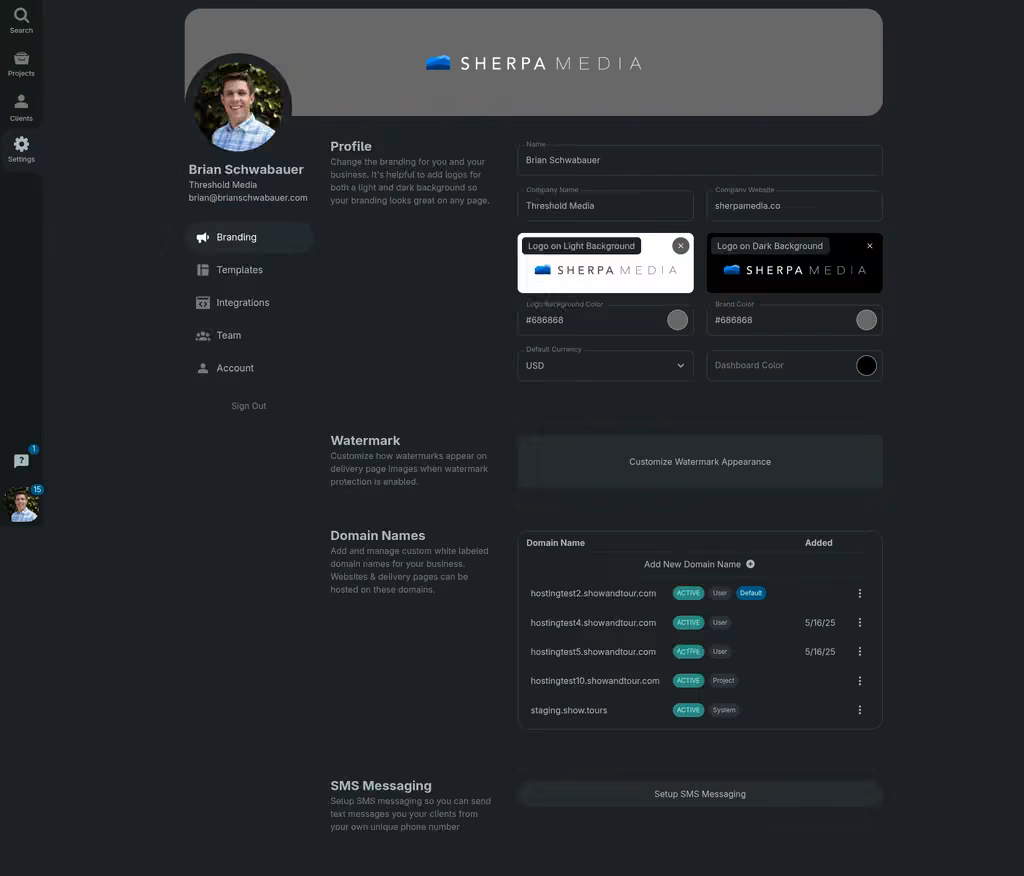Image resolution: width=1024 pixels, height=876 pixels.
Task: Click staging.show.tours domain name
Action: pos(569,710)
